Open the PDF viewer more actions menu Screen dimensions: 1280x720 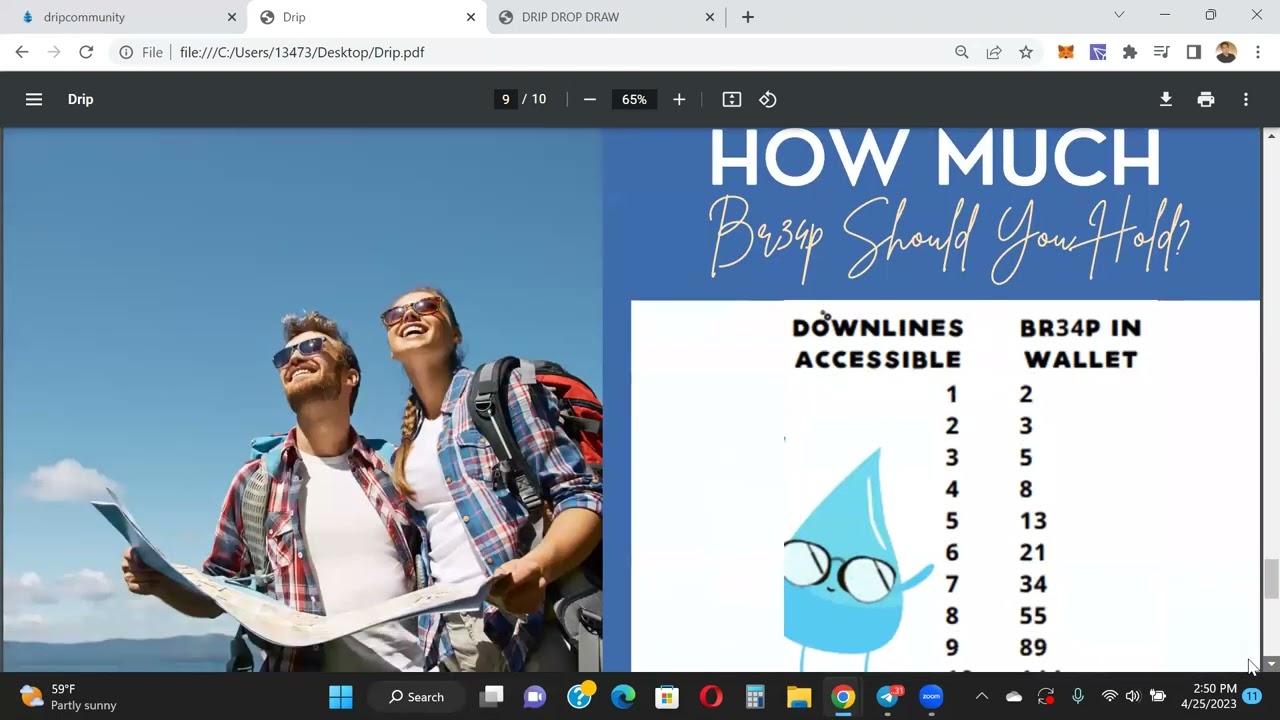[1246, 99]
